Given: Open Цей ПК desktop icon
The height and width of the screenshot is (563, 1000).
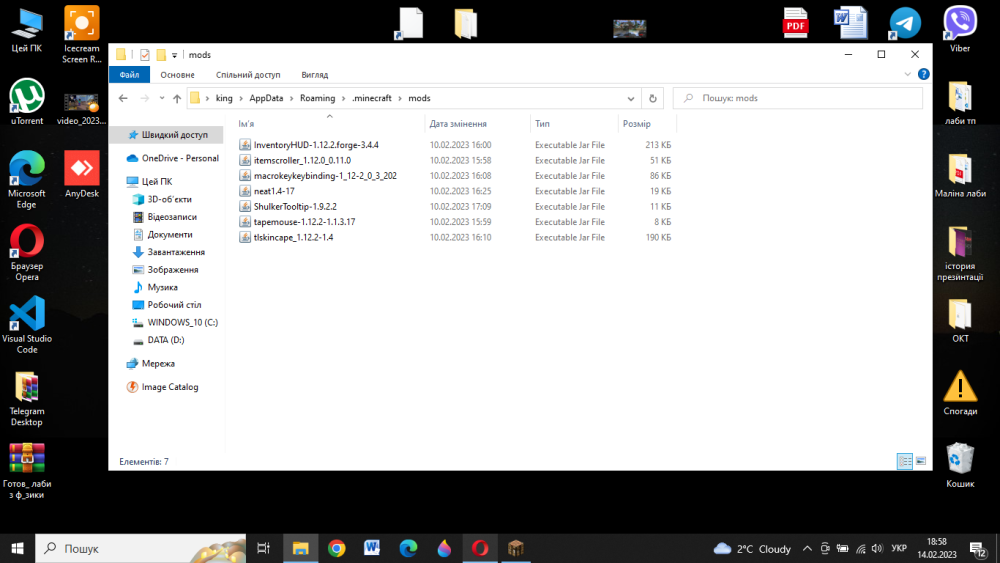Looking at the screenshot, I should coord(27,29).
